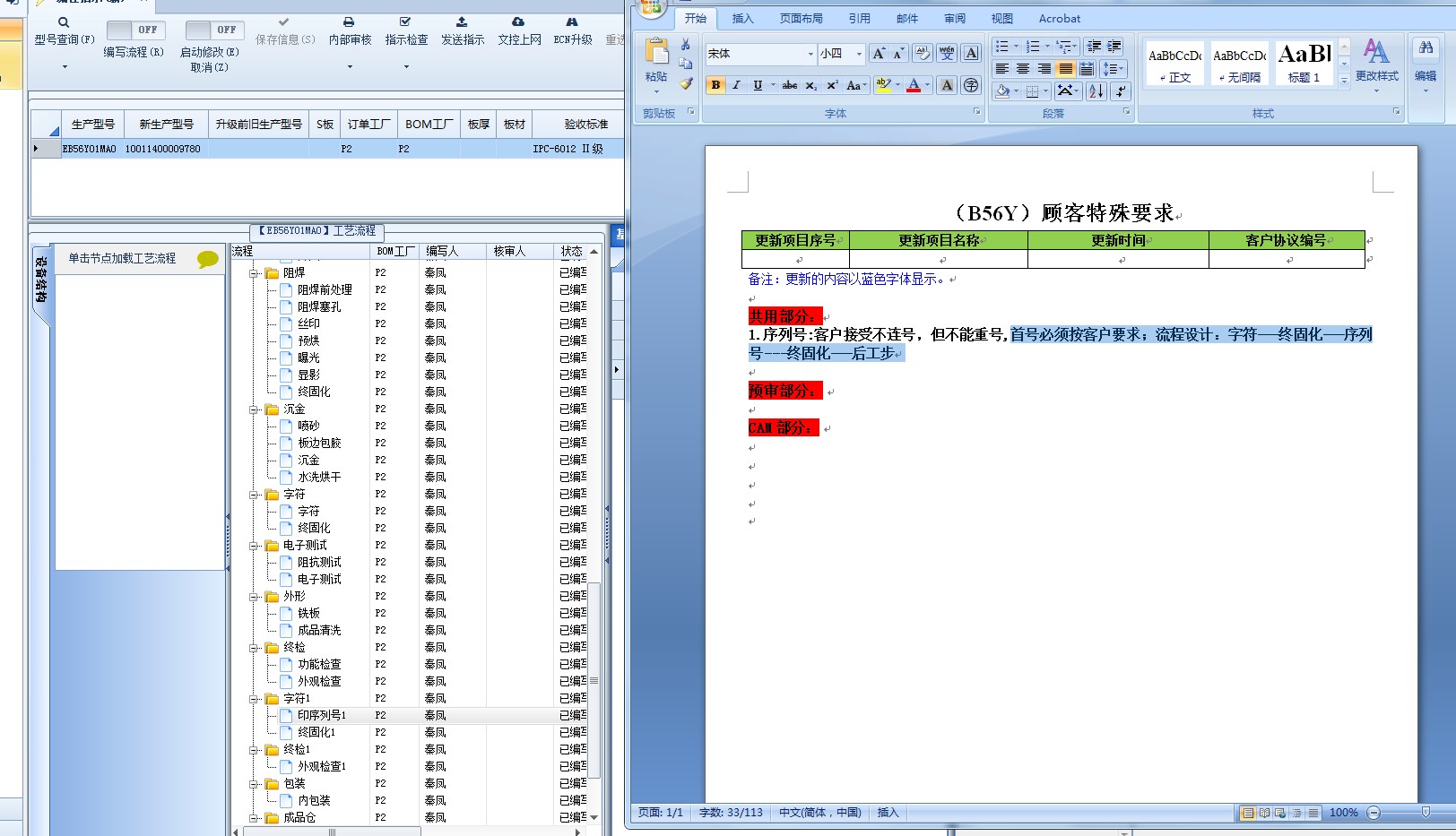Click the phonetic guide (wén) icon

coord(947,54)
